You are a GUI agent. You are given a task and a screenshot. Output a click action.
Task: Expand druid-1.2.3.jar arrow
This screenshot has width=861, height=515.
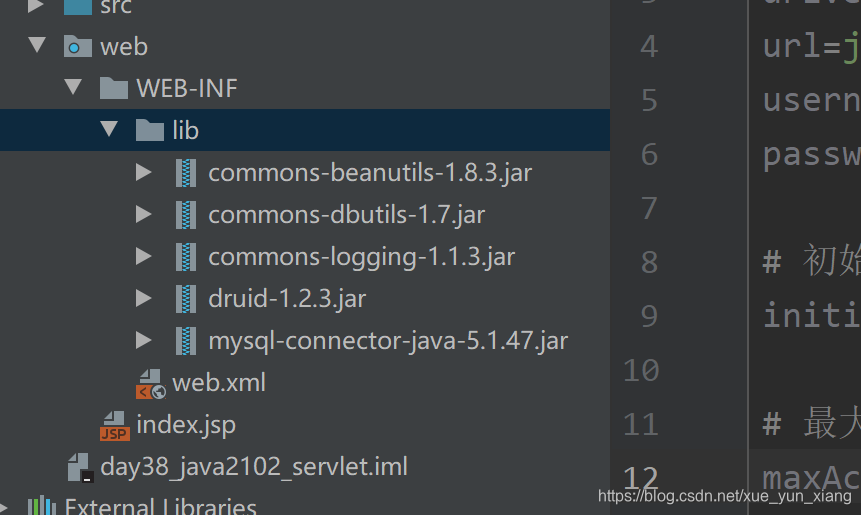[x=144, y=298]
